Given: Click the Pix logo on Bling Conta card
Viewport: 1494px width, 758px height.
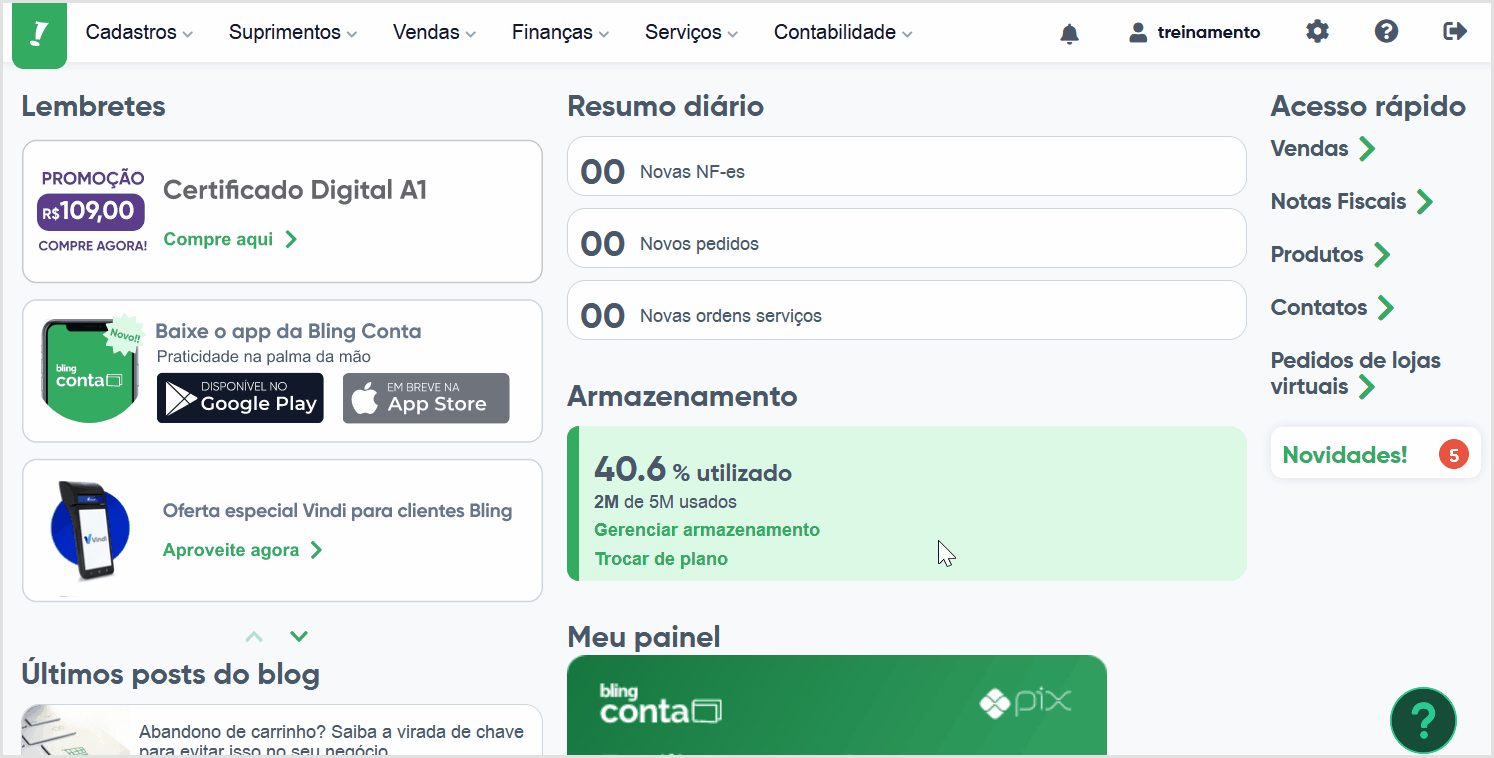Looking at the screenshot, I should (1025, 702).
